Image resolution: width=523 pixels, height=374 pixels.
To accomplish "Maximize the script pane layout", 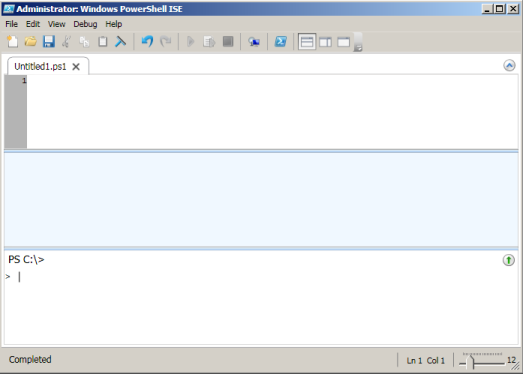I will point(343,42).
